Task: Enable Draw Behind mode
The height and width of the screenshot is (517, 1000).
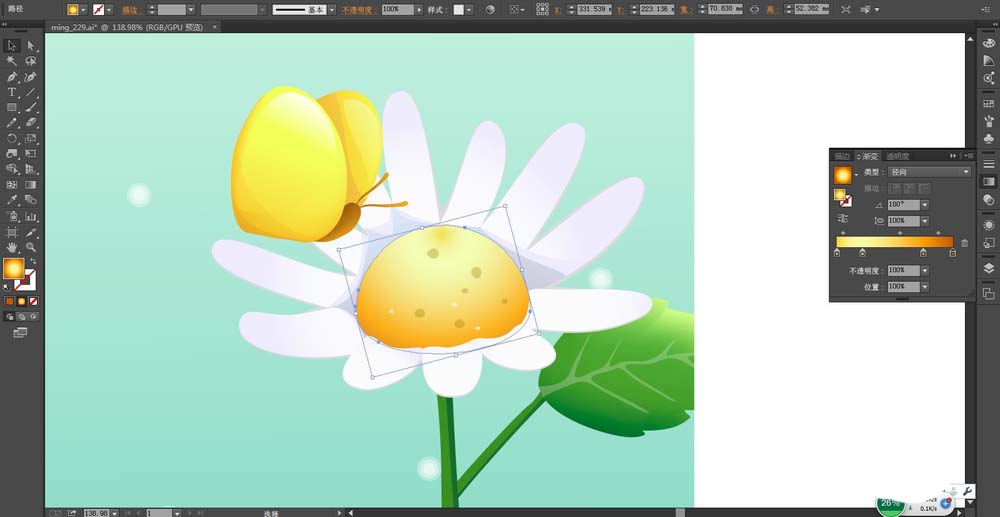Action: (x=22, y=316)
